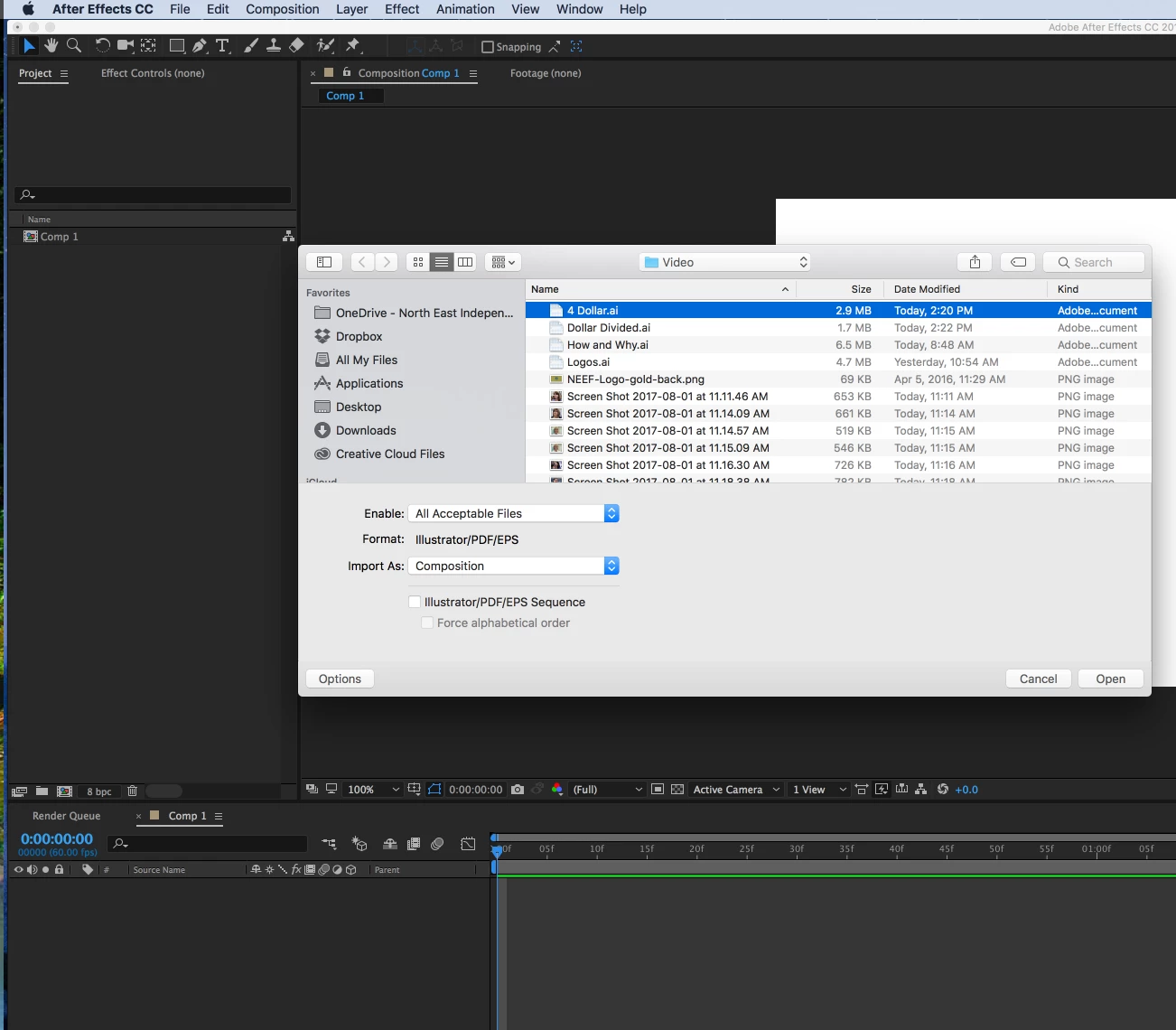Select the Pen tool
Image resolution: width=1176 pixels, height=1030 pixels.
[x=200, y=45]
